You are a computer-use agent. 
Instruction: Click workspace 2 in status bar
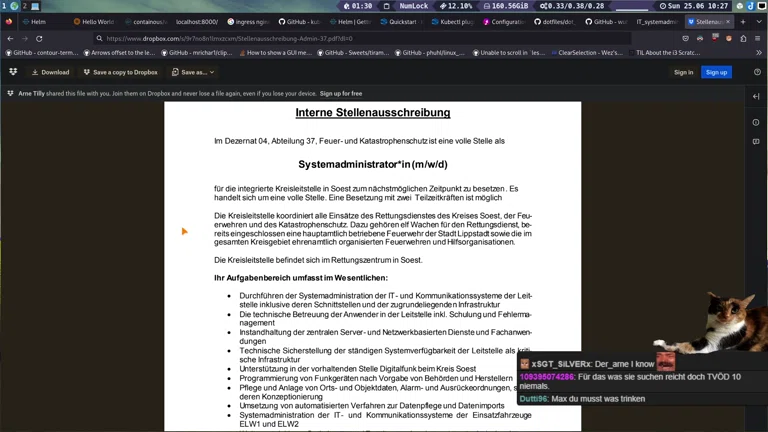[x=24, y=6]
